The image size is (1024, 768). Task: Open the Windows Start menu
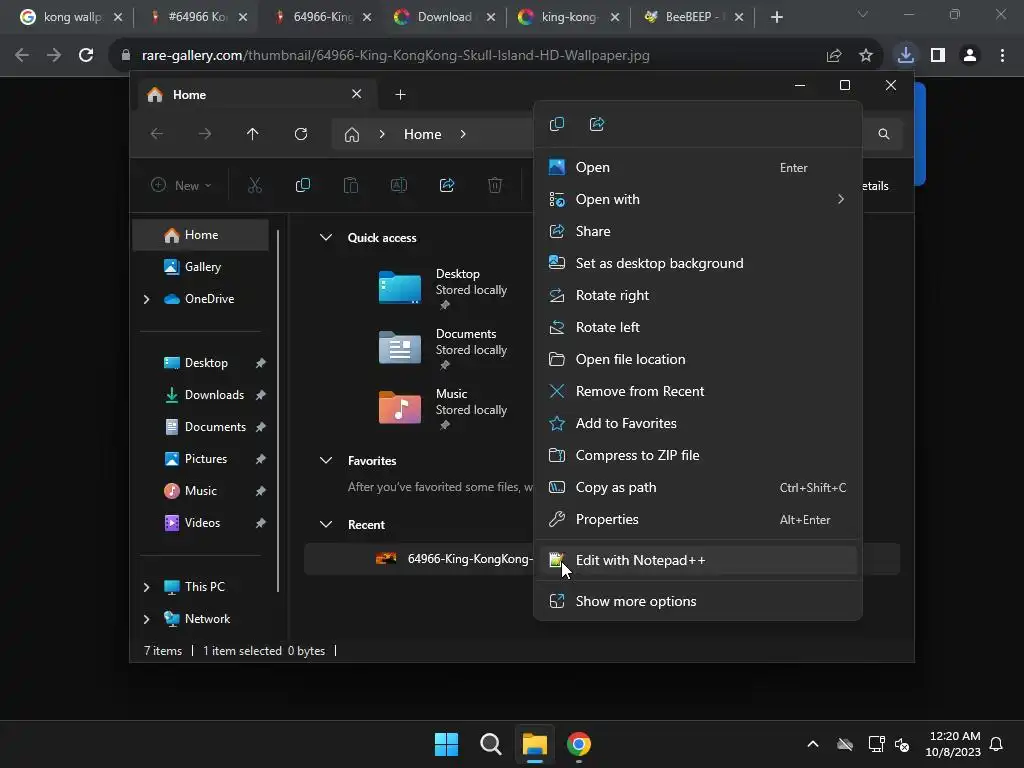pos(447,744)
